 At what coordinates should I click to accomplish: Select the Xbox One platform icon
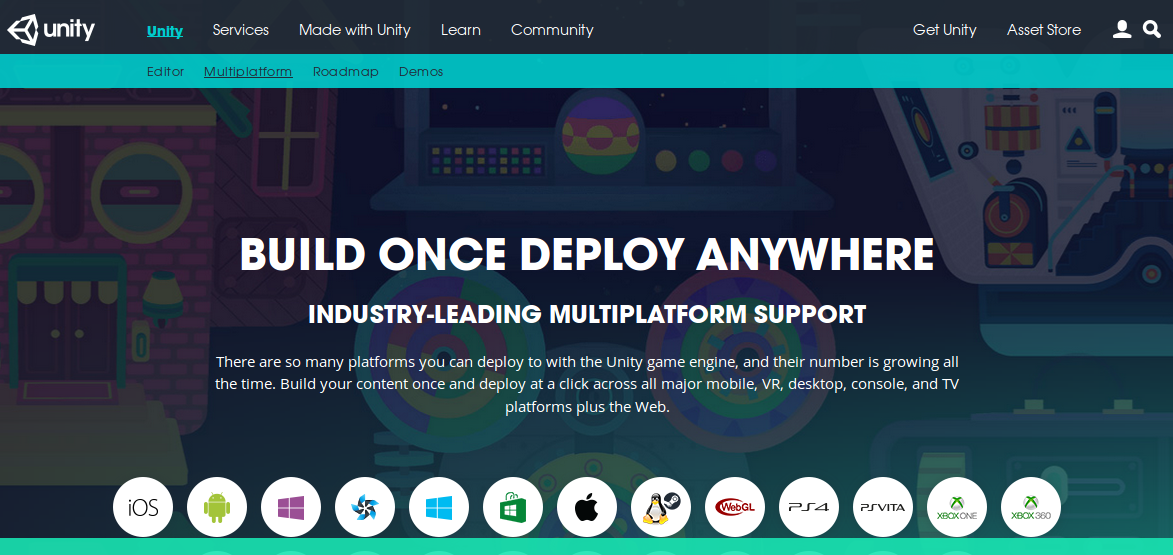click(957, 507)
